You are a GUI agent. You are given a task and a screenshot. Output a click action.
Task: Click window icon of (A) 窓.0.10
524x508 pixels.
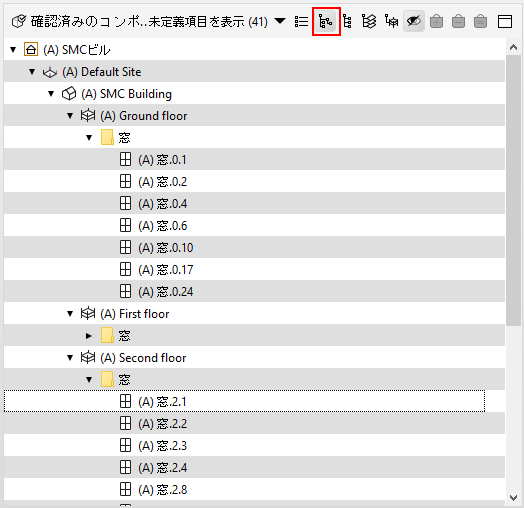click(125, 247)
